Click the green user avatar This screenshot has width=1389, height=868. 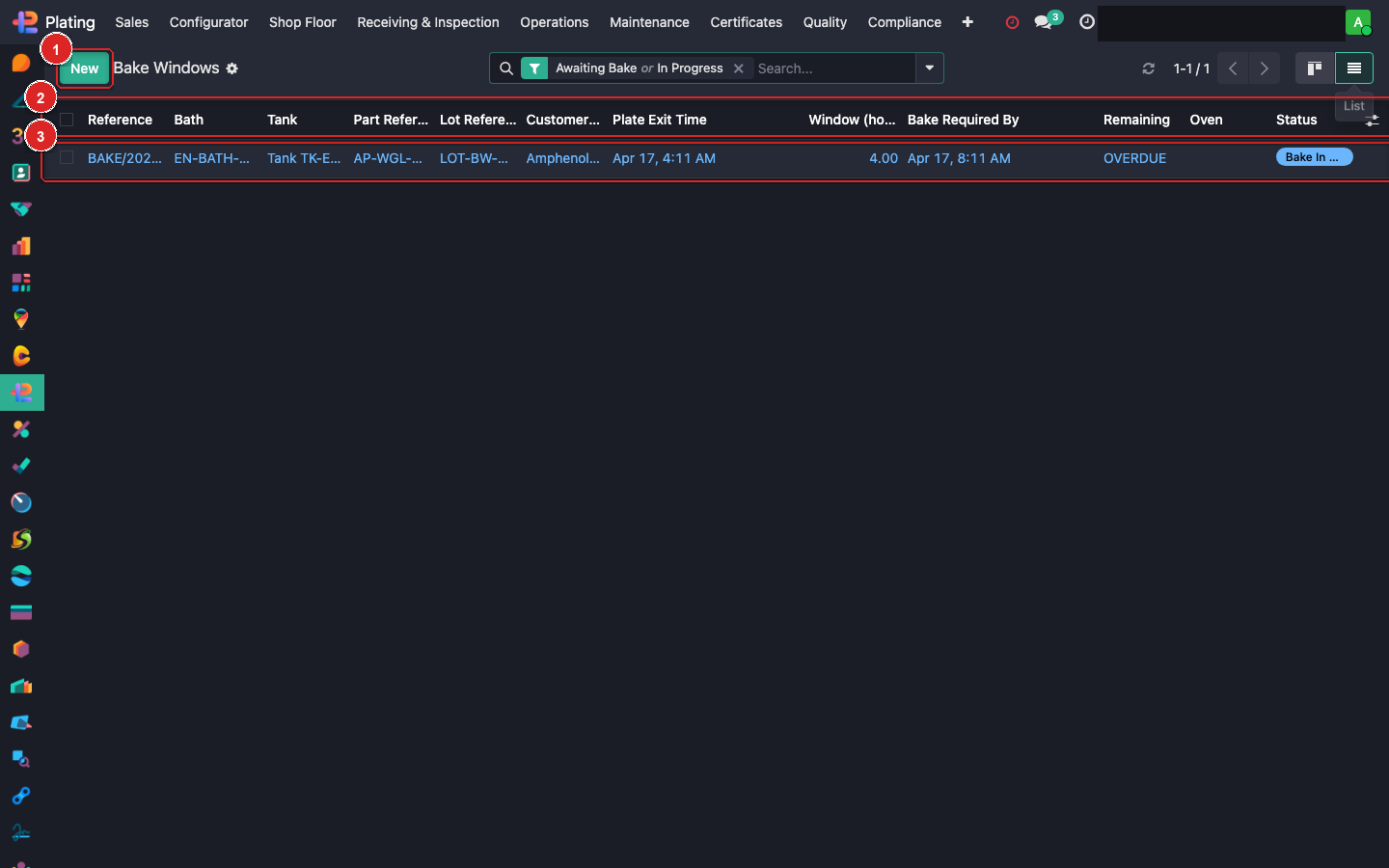[1359, 22]
